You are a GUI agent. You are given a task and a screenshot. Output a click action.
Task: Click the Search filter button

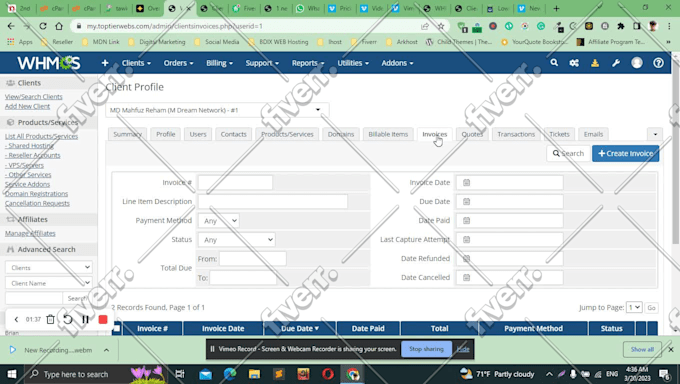(568, 154)
